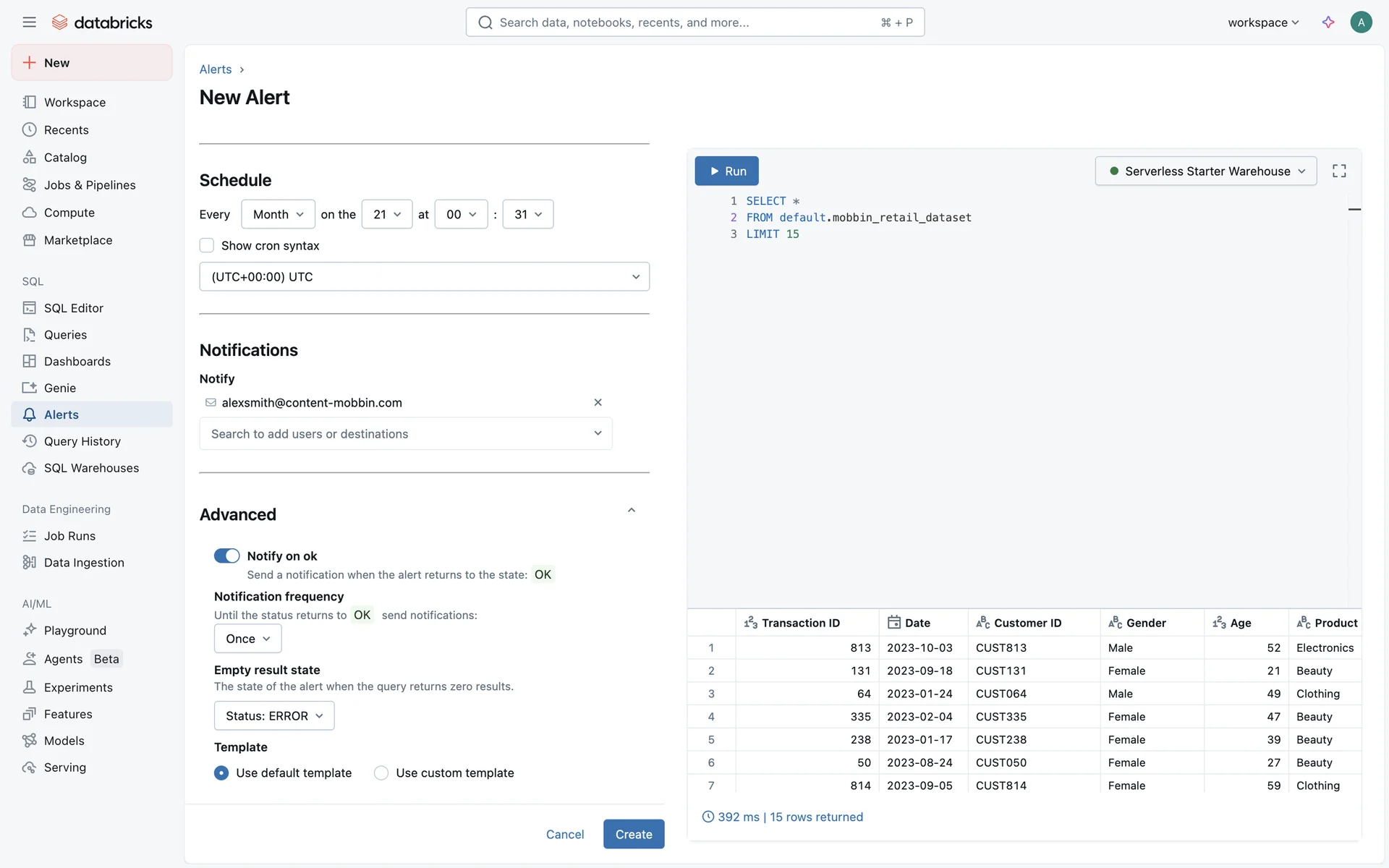Open Query History from the sidebar
Screen dimensions: 1389x868
[x=82, y=441]
